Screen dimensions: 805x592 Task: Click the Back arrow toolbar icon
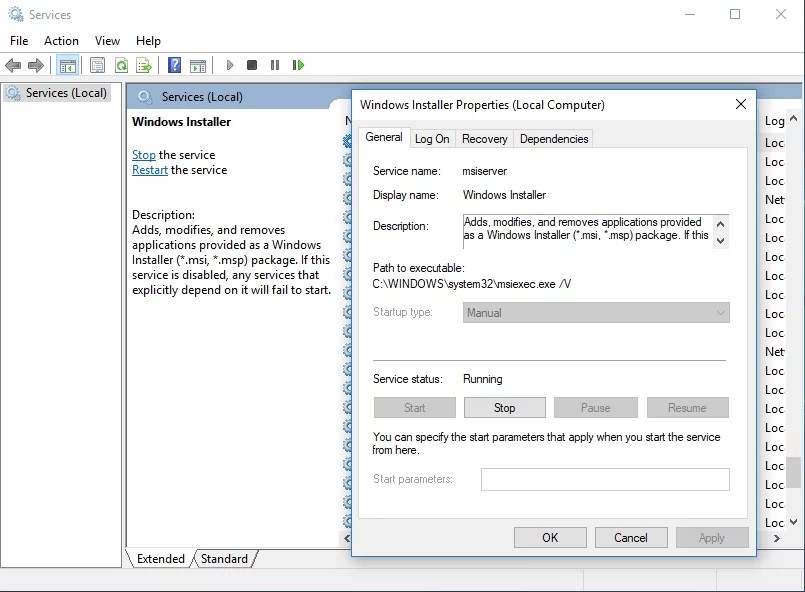[13, 65]
